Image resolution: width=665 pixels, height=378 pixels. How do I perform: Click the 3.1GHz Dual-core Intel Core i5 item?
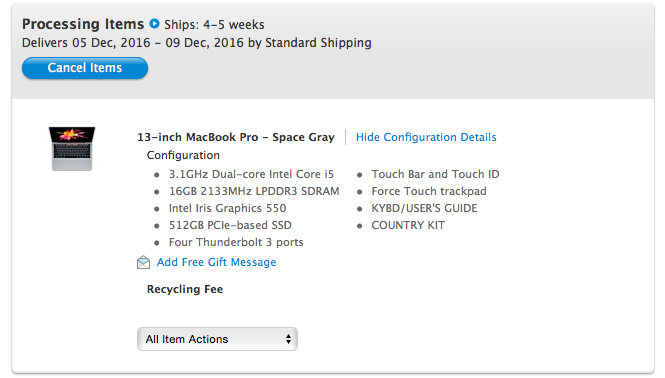tap(251, 174)
